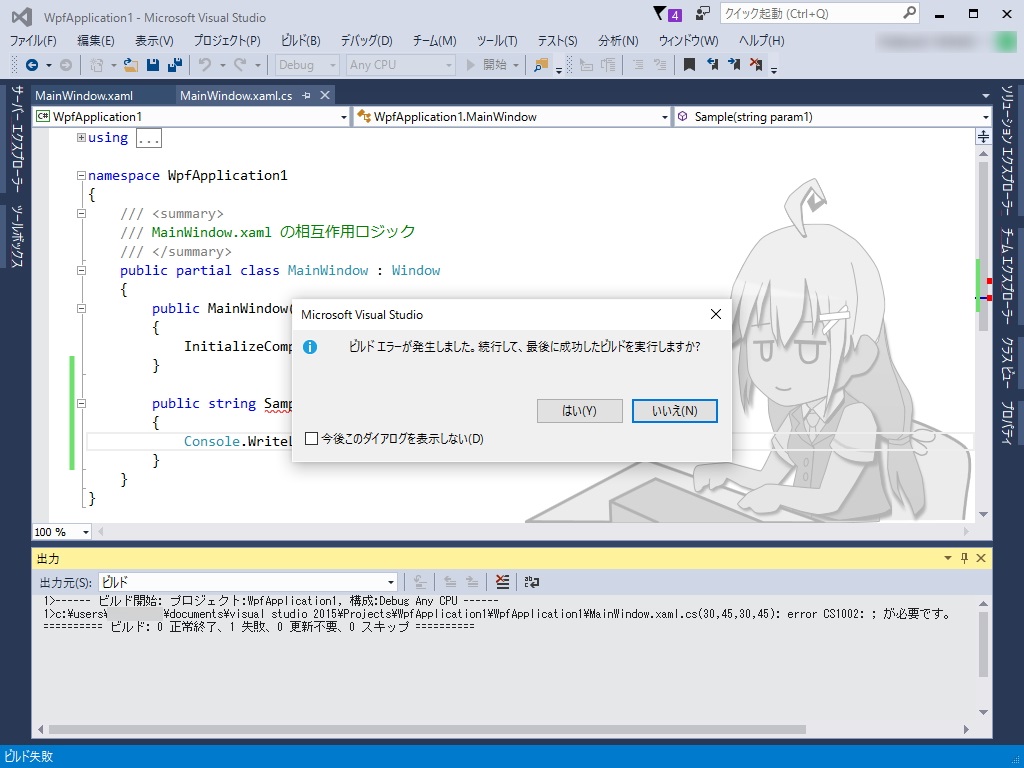
Task: Open the Any CPU platform dropdown
Action: point(400,65)
